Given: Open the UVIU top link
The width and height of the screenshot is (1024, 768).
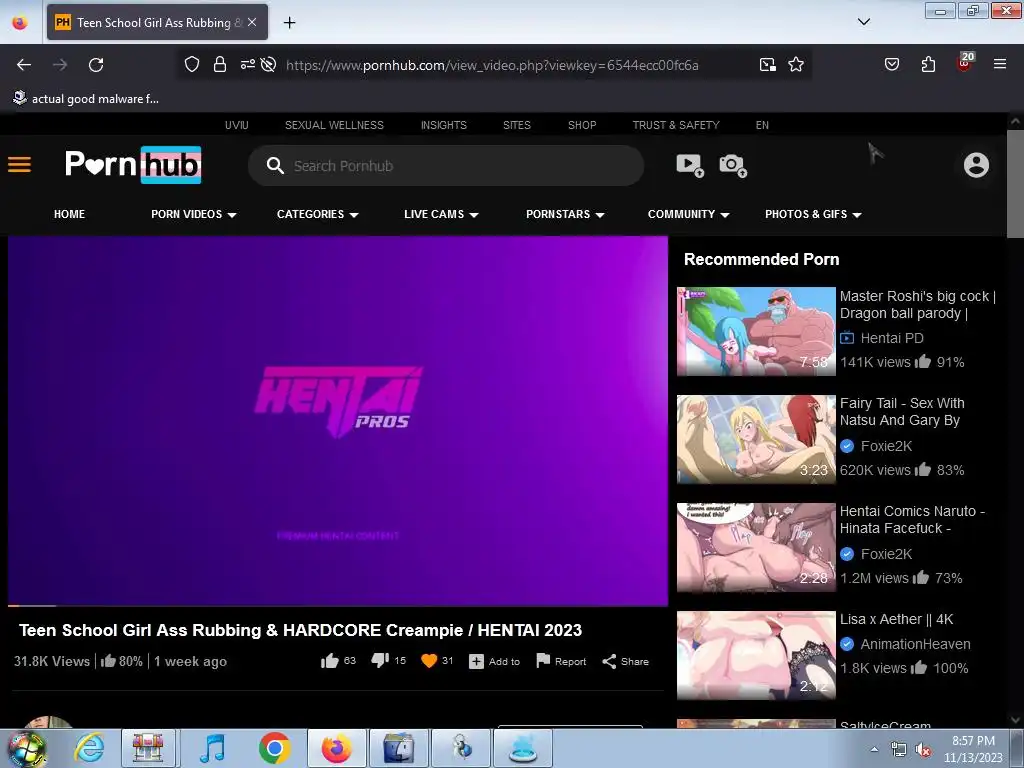Looking at the screenshot, I should [x=236, y=125].
